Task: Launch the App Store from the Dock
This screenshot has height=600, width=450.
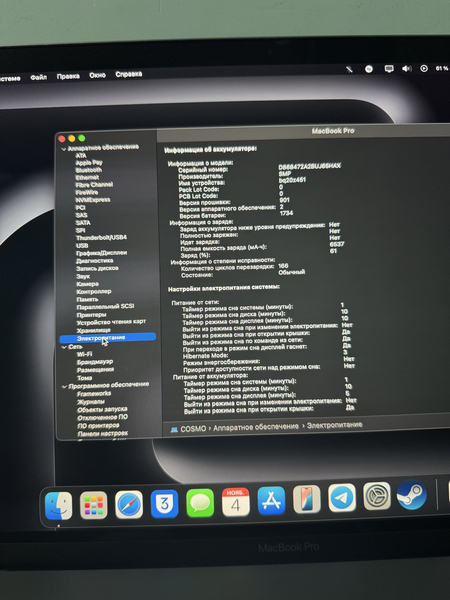Action: pos(271,501)
